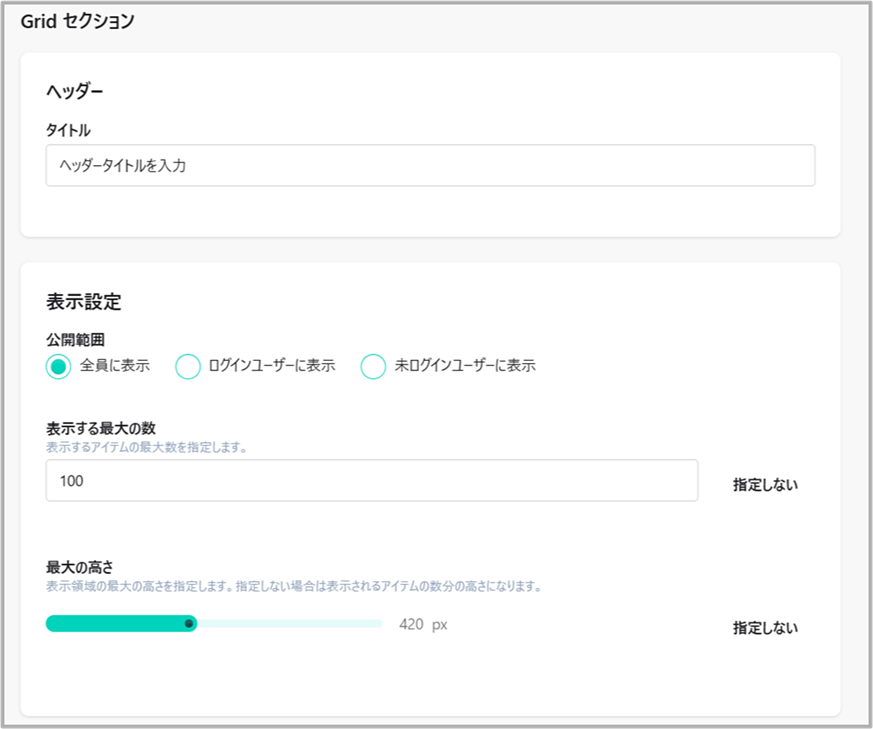This screenshot has height=729, width=873.
Task: Click 指定しない beside the max items field
Action: 765,485
